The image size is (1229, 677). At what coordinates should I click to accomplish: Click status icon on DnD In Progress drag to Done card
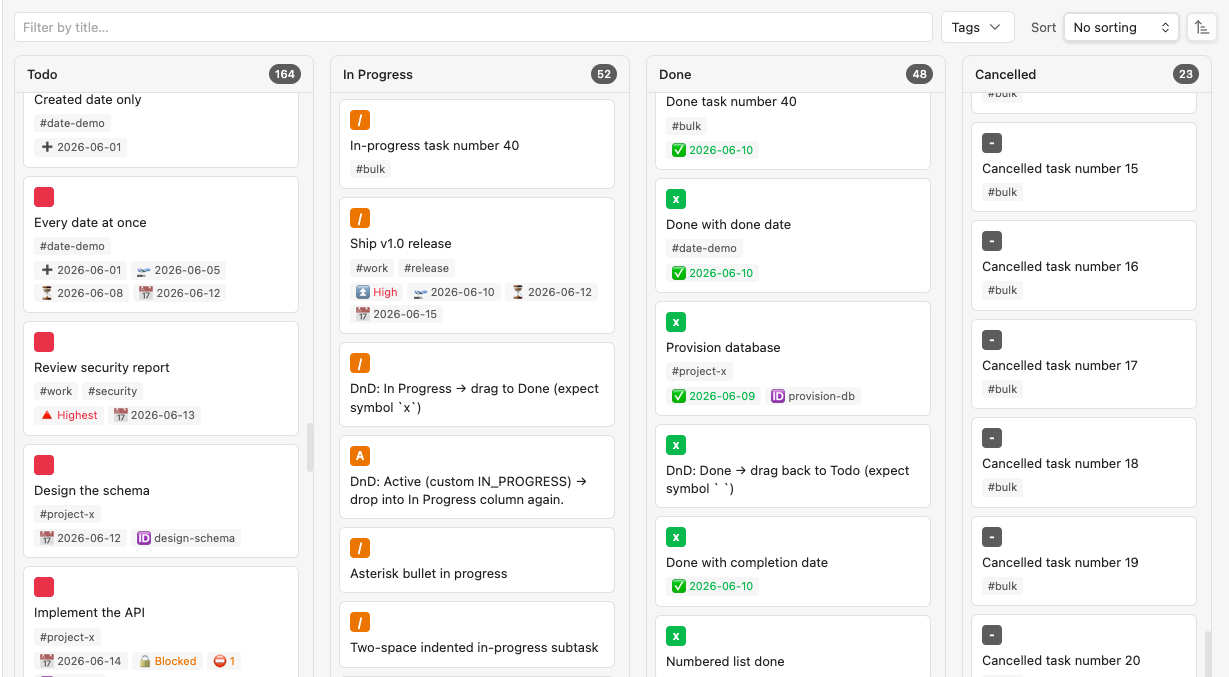[x=360, y=363]
